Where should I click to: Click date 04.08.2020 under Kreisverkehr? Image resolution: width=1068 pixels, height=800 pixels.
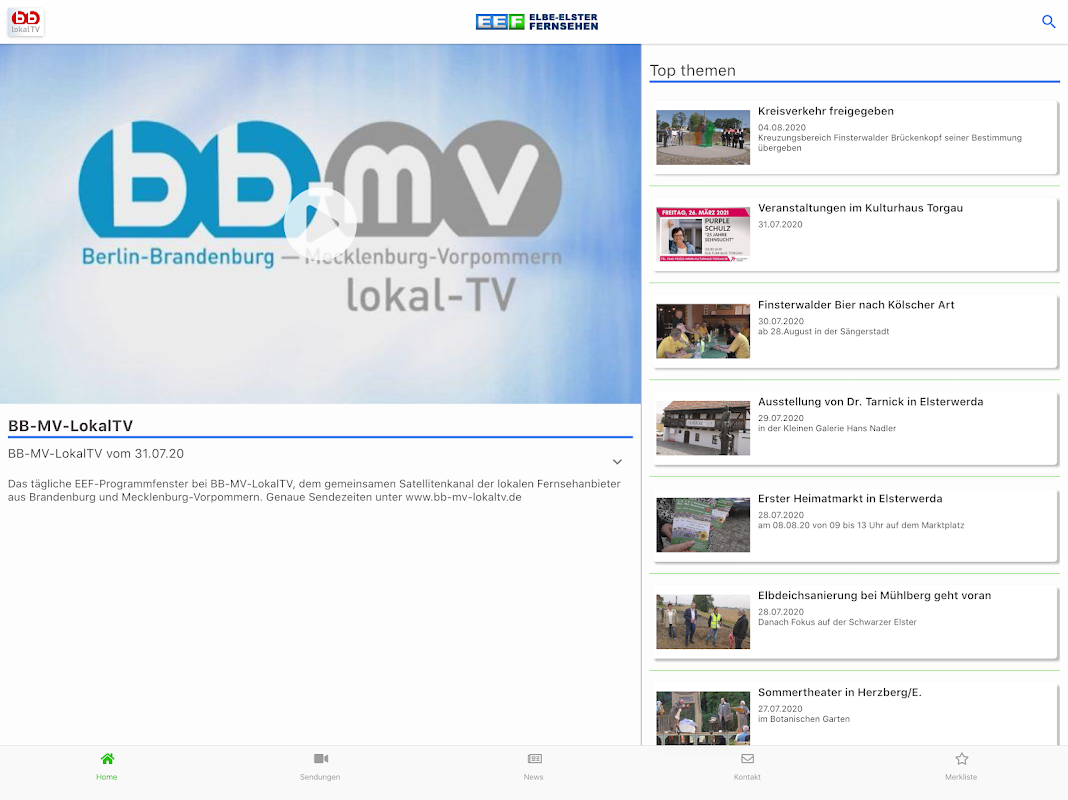click(x=782, y=127)
